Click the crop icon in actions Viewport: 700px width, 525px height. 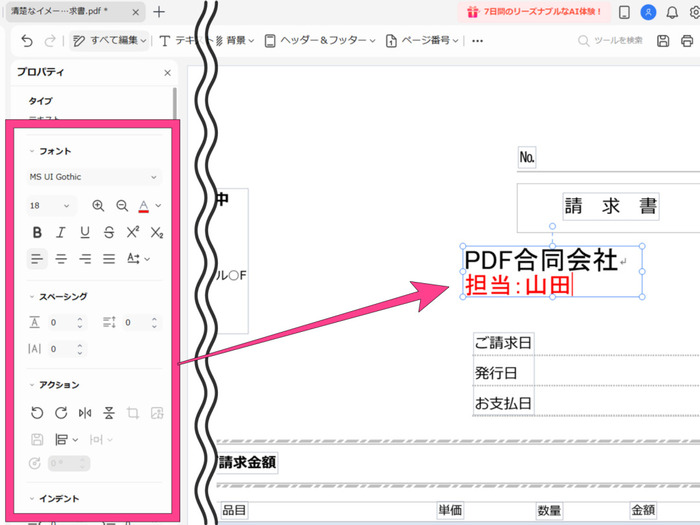click(x=133, y=413)
